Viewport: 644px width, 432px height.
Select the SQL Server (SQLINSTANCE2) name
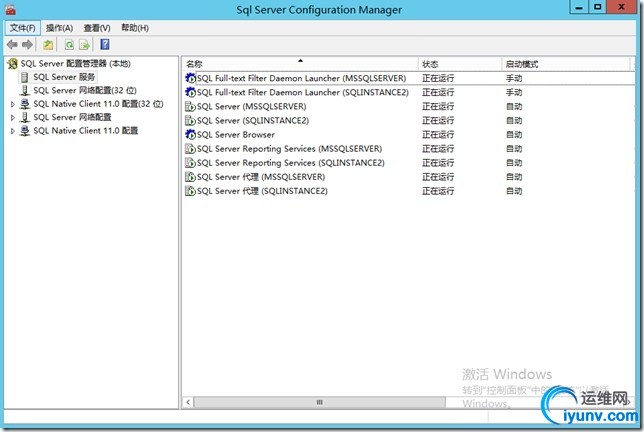(253, 120)
